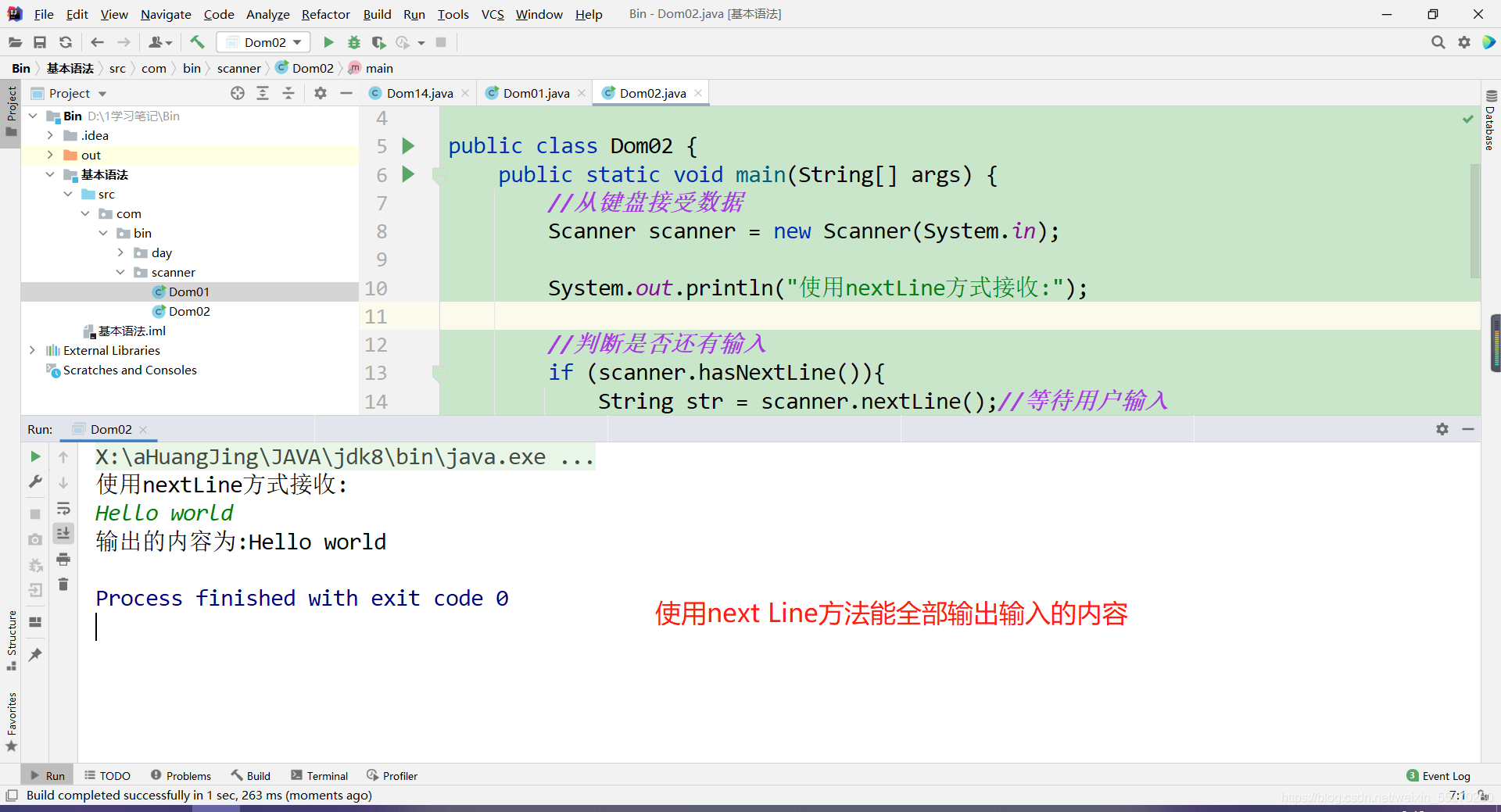Pin the Run tab with pin icon

click(35, 655)
